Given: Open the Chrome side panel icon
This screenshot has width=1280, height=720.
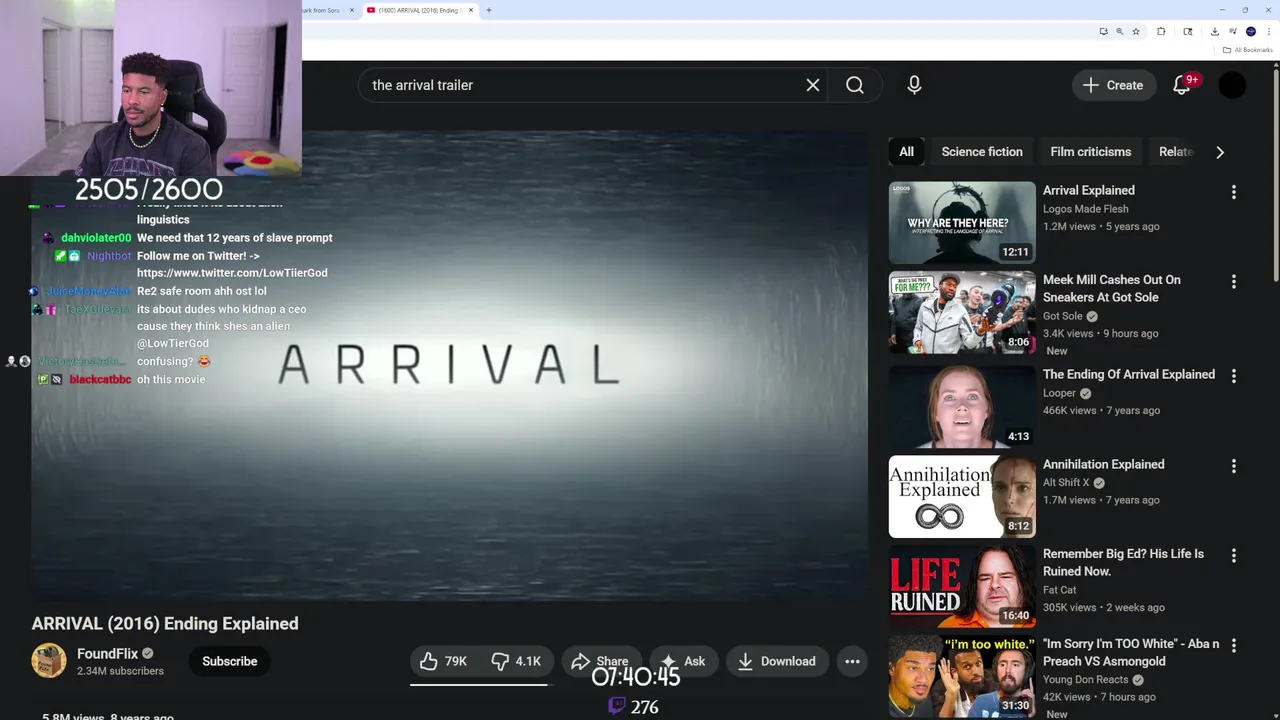Looking at the screenshot, I should [x=1187, y=31].
